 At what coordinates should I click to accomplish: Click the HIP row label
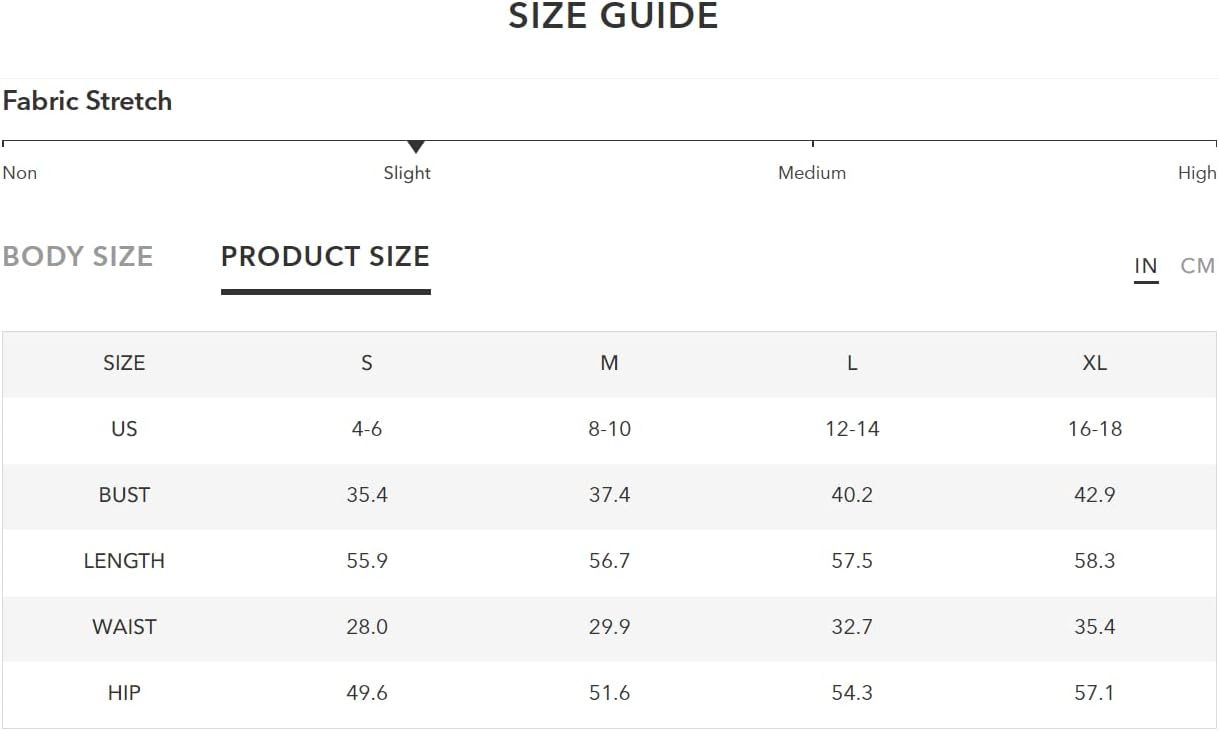click(x=124, y=693)
